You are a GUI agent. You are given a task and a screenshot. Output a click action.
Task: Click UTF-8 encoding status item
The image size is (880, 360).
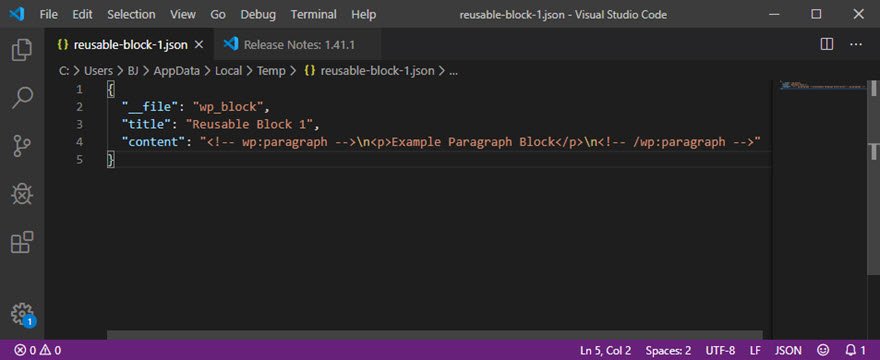720,350
